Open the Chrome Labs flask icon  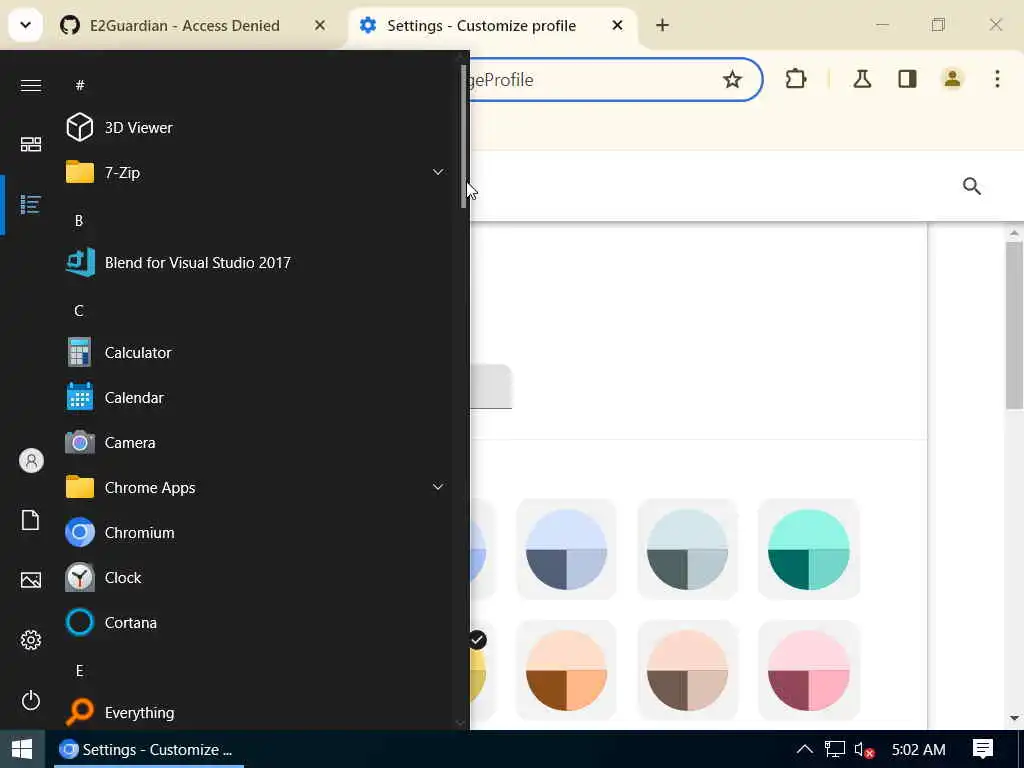tap(862, 80)
